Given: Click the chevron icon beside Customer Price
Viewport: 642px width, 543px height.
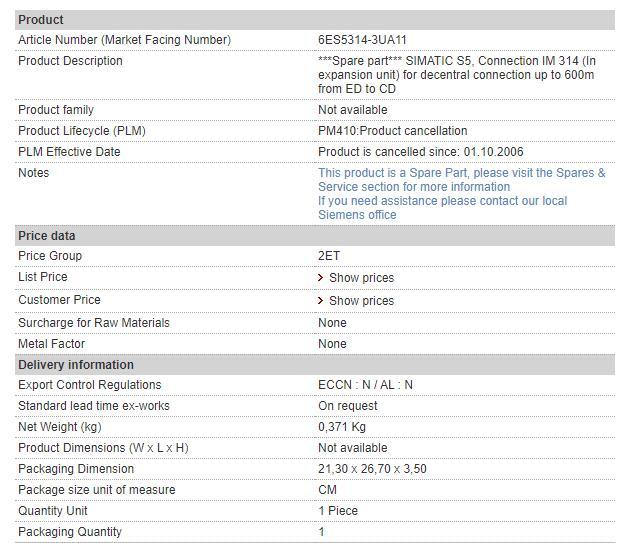Looking at the screenshot, I should coord(321,301).
